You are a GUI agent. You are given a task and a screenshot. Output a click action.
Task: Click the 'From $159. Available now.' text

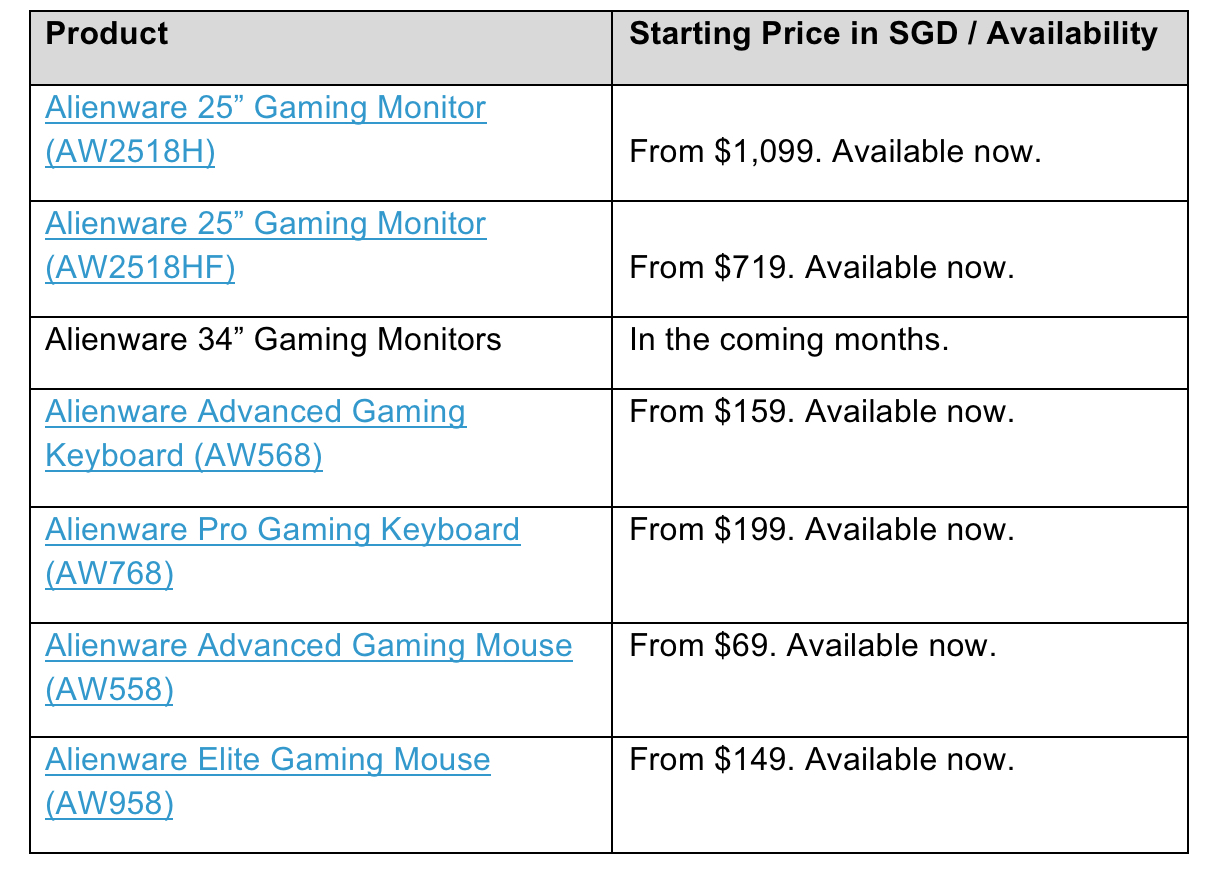coord(822,411)
